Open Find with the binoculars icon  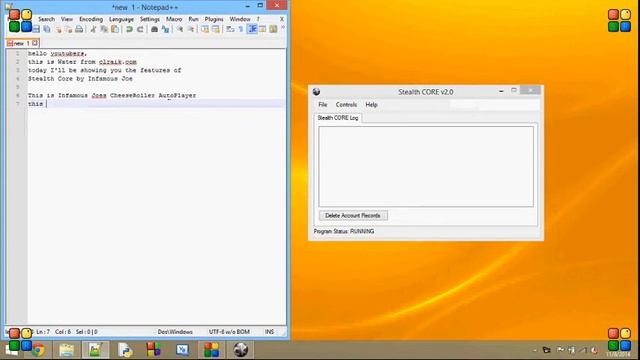coord(154,29)
